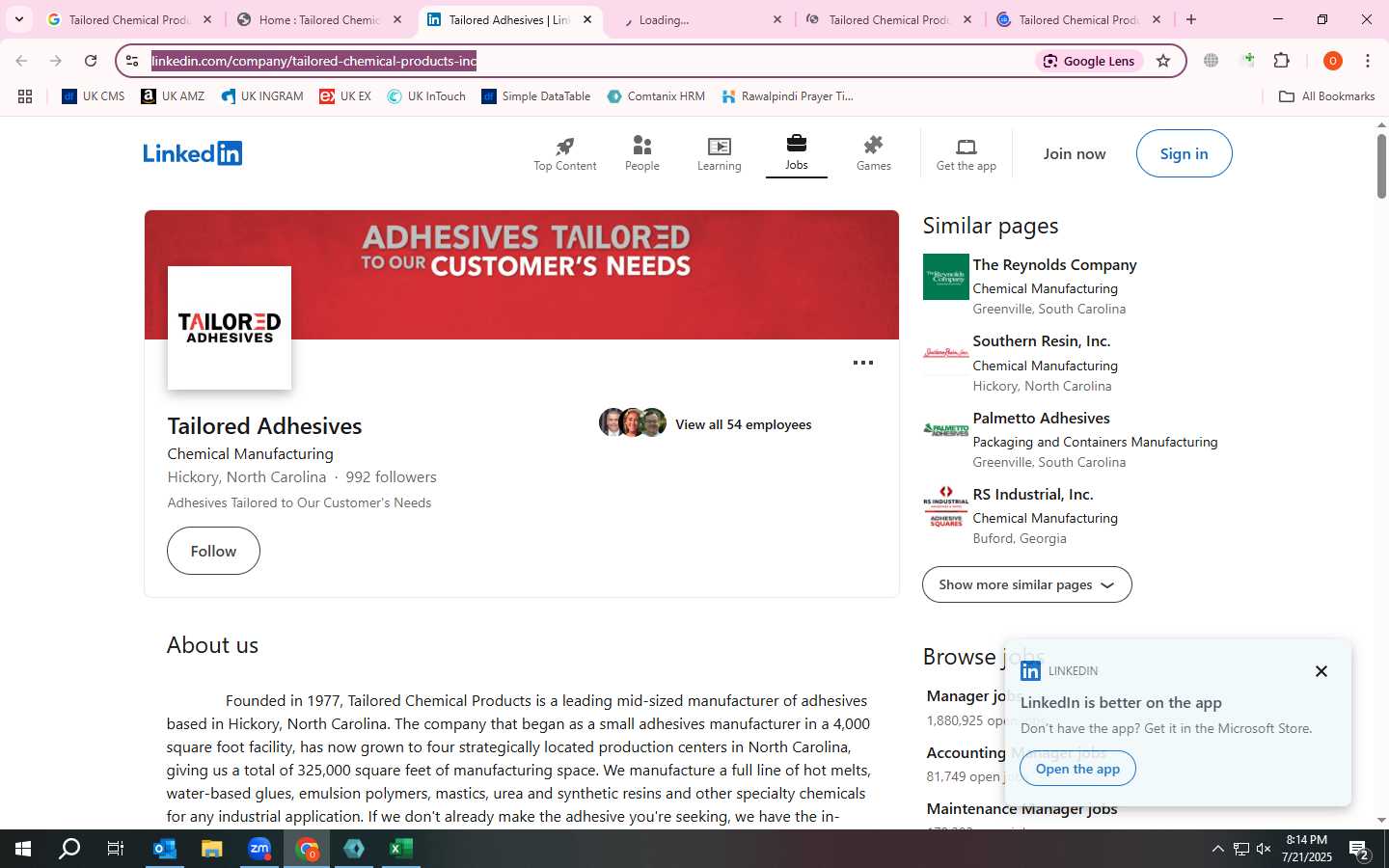The height and width of the screenshot is (868, 1389).
Task: Open Excel from the taskbar
Action: (x=401, y=849)
